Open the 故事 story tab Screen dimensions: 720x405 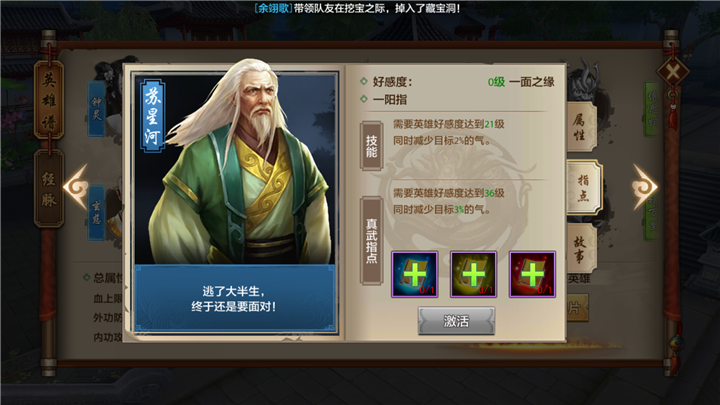(581, 248)
